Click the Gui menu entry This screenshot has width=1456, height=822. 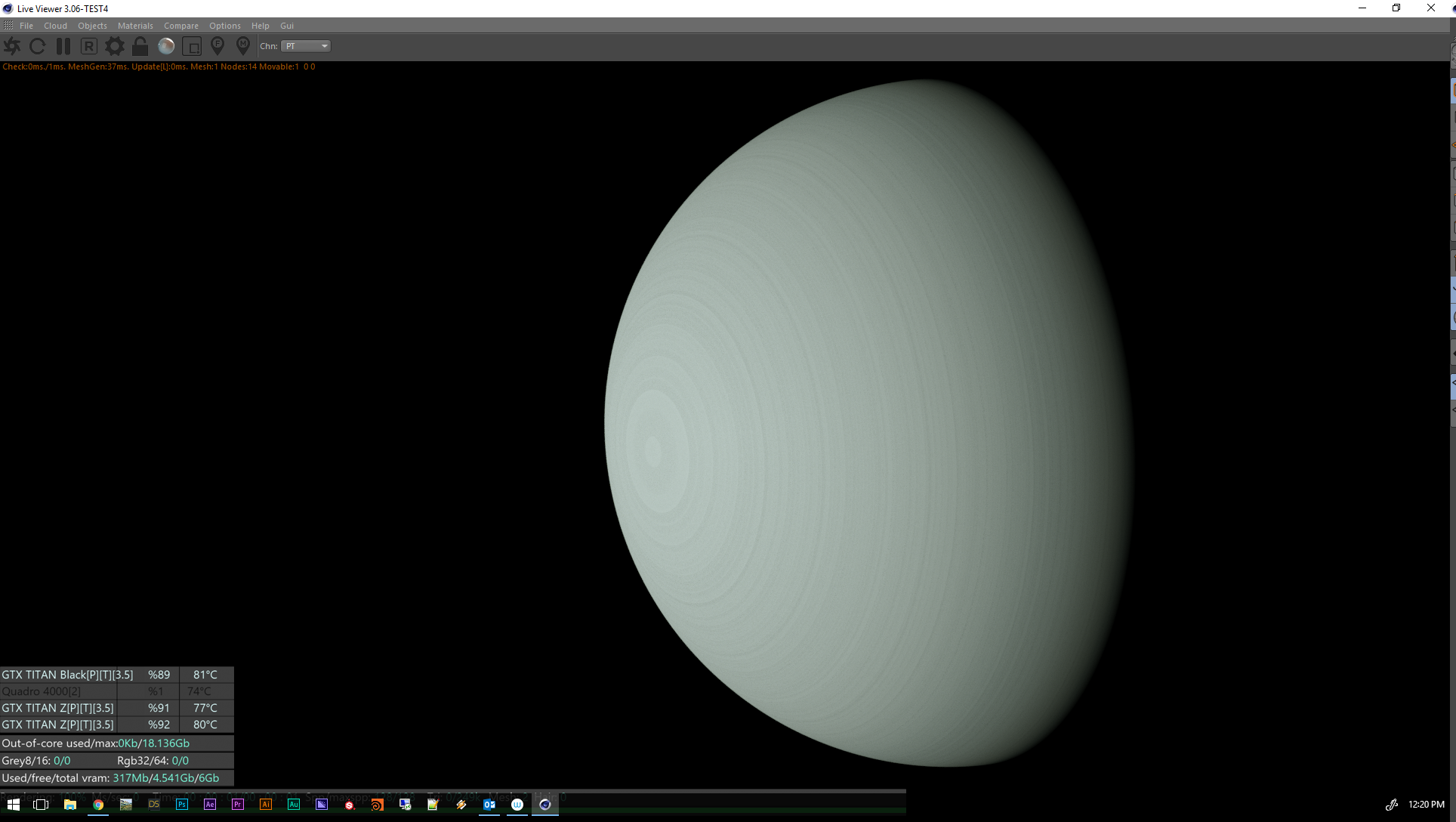[x=286, y=26]
